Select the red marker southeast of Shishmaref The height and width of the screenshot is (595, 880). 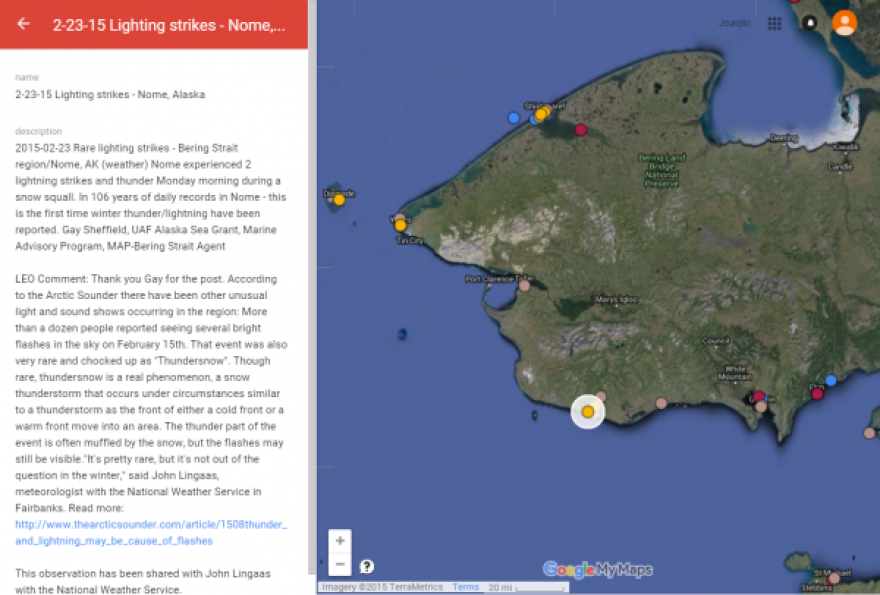coord(581,130)
